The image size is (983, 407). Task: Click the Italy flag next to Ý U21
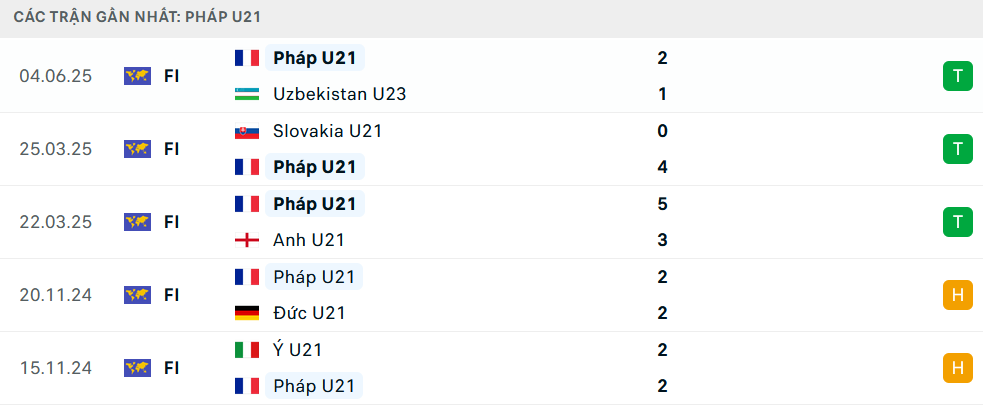(247, 349)
